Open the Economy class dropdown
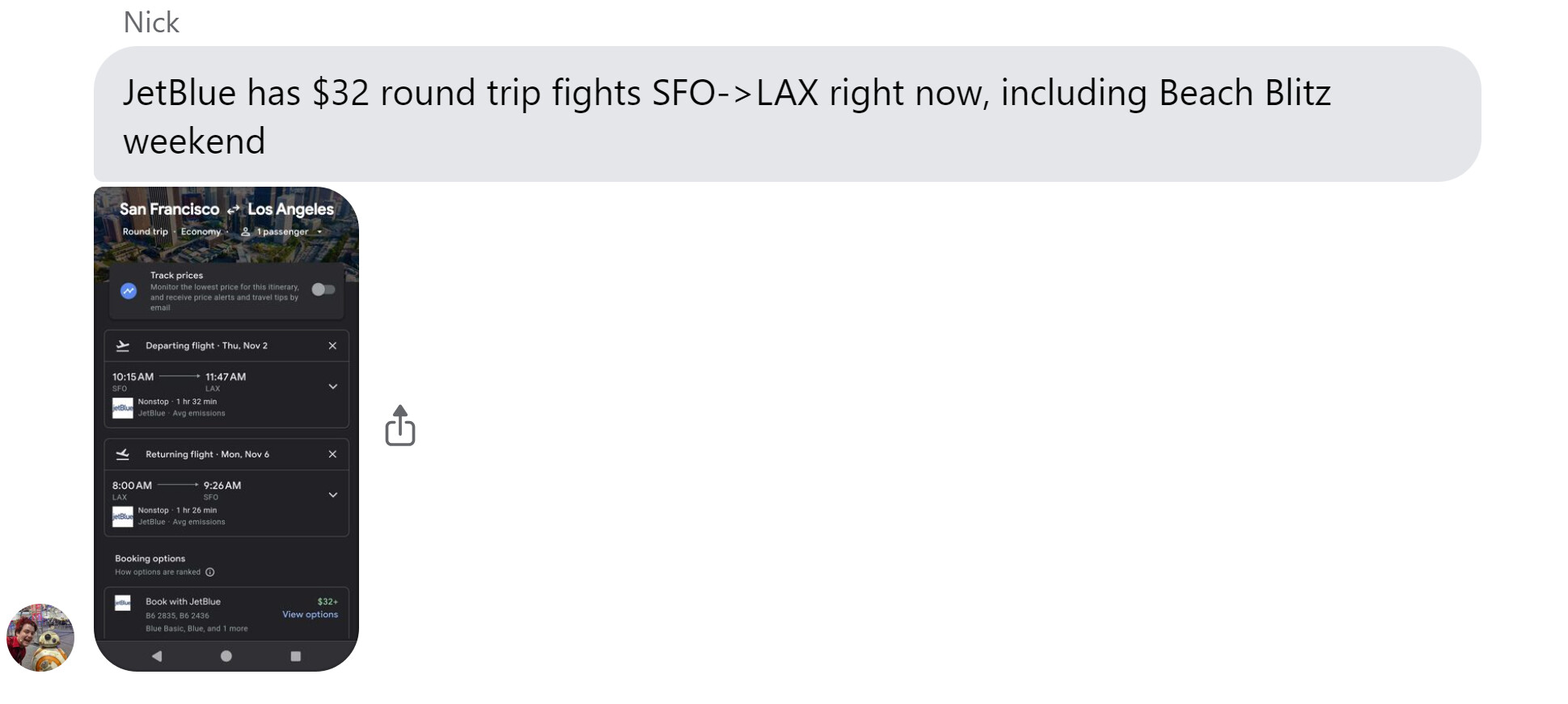 [x=204, y=232]
